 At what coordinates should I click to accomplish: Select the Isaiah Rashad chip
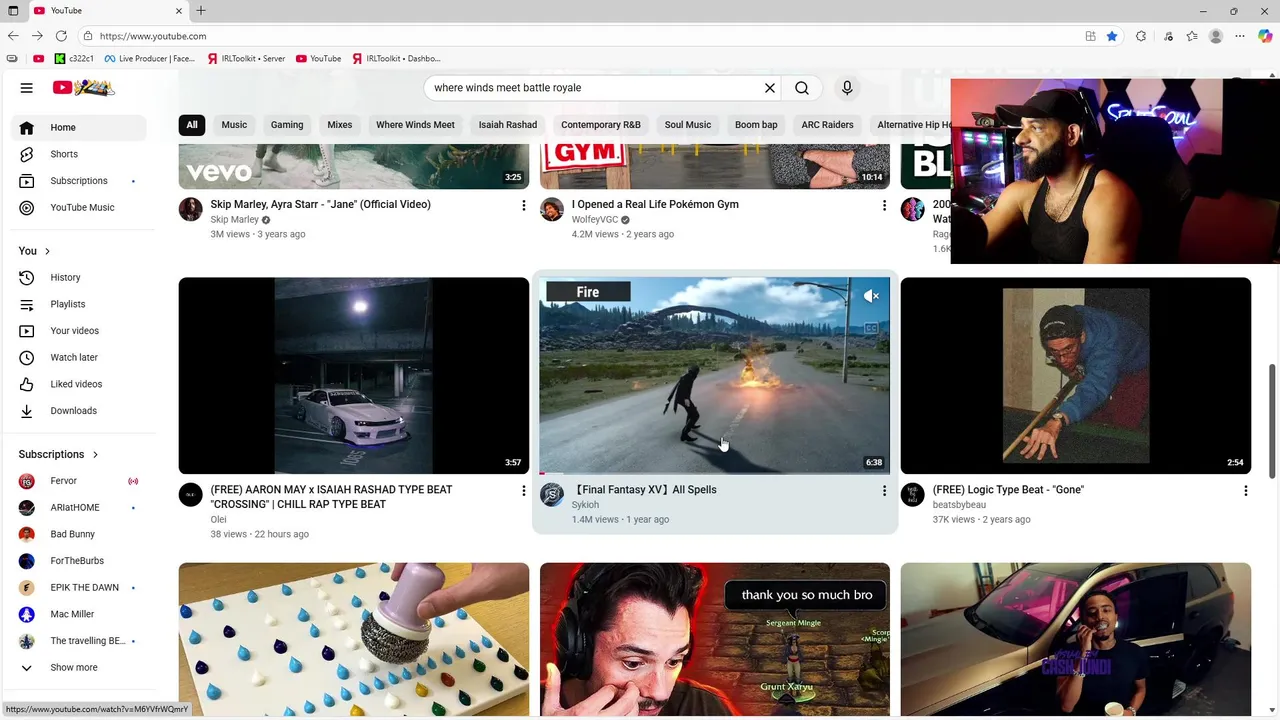[x=508, y=125]
